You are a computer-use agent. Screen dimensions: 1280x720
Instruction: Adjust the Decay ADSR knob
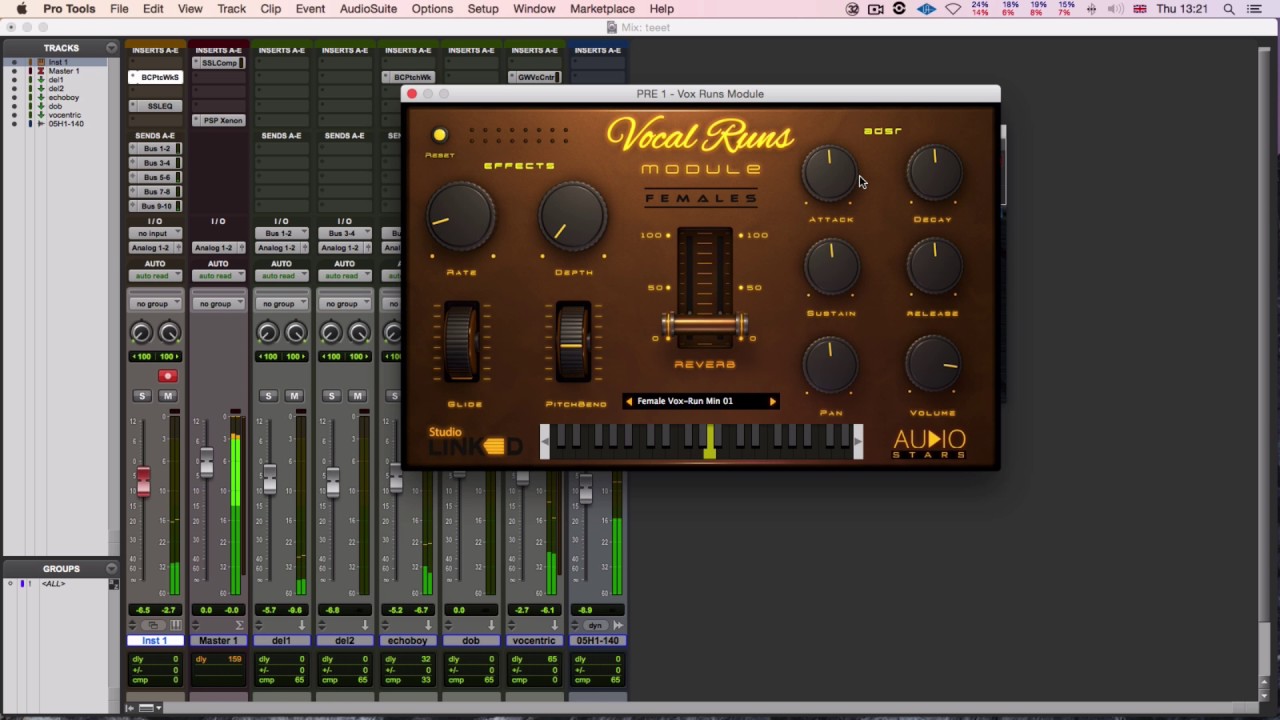[x=934, y=173]
